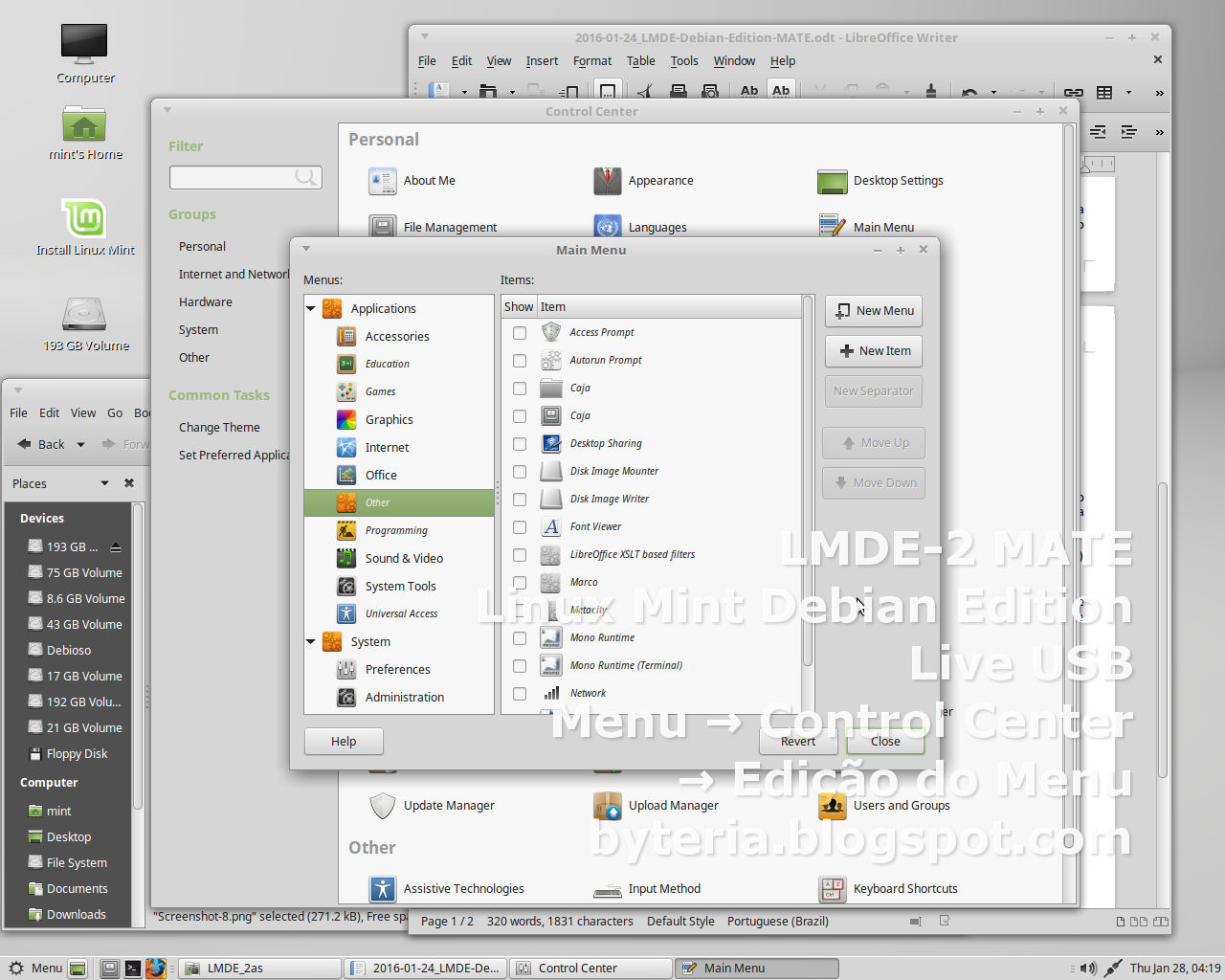Open the Tools menu in LibreOffice Writer

pos(683,60)
